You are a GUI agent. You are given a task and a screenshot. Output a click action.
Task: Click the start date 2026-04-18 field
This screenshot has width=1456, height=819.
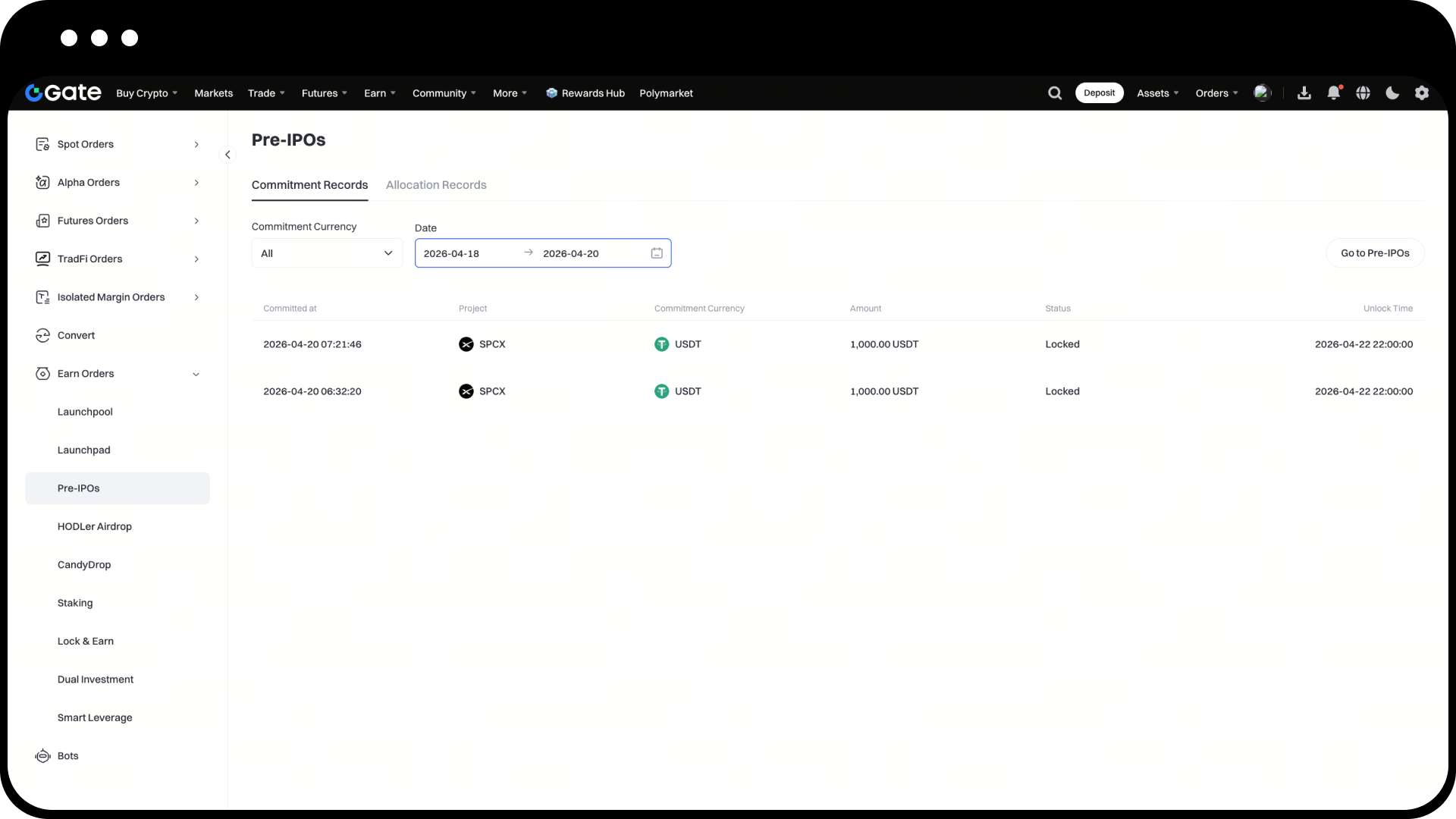452,253
